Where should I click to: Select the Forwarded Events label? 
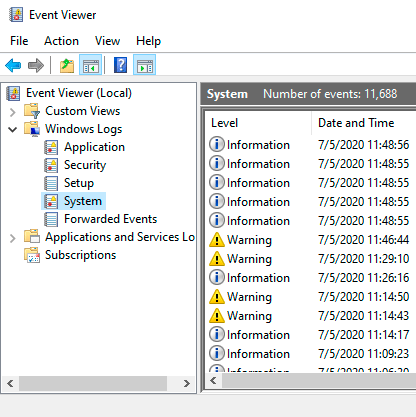pos(110,219)
